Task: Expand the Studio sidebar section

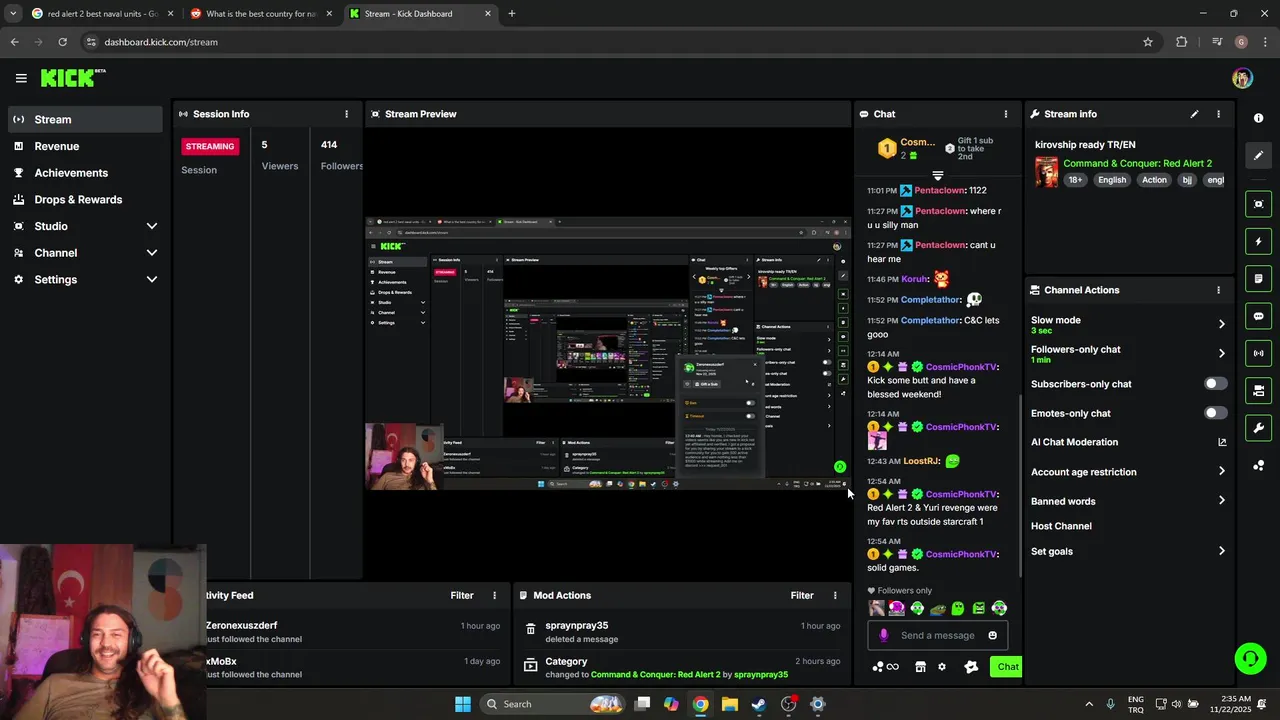Action: (151, 226)
